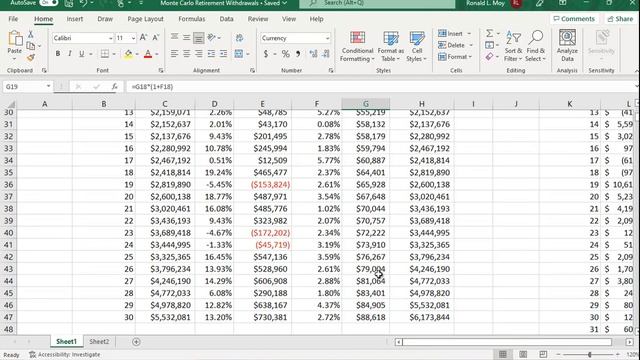Click the Clear eraser icon
Image resolution: width=640 pixels, height=360 pixels.
click(489, 57)
